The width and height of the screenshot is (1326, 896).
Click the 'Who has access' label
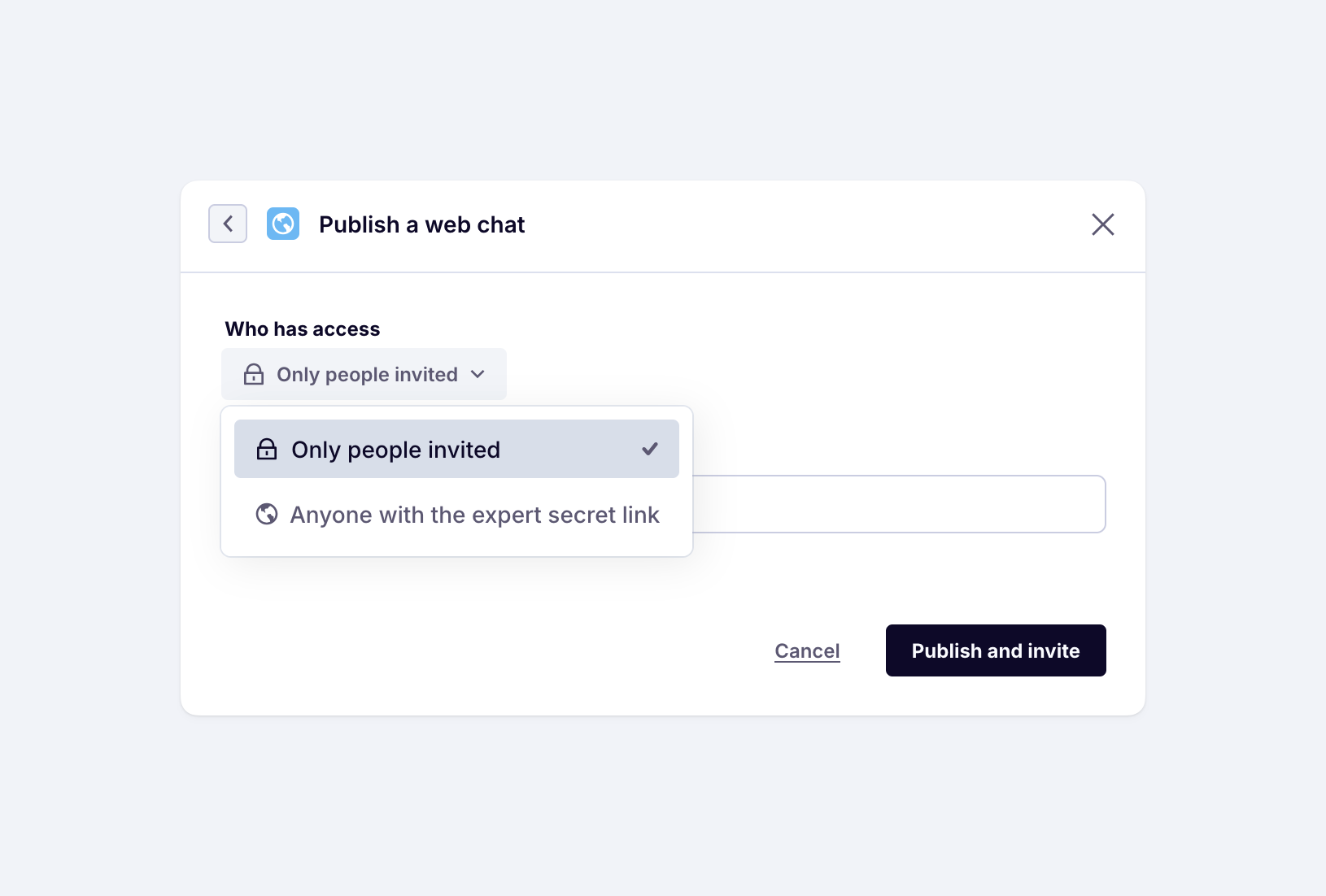coord(303,328)
